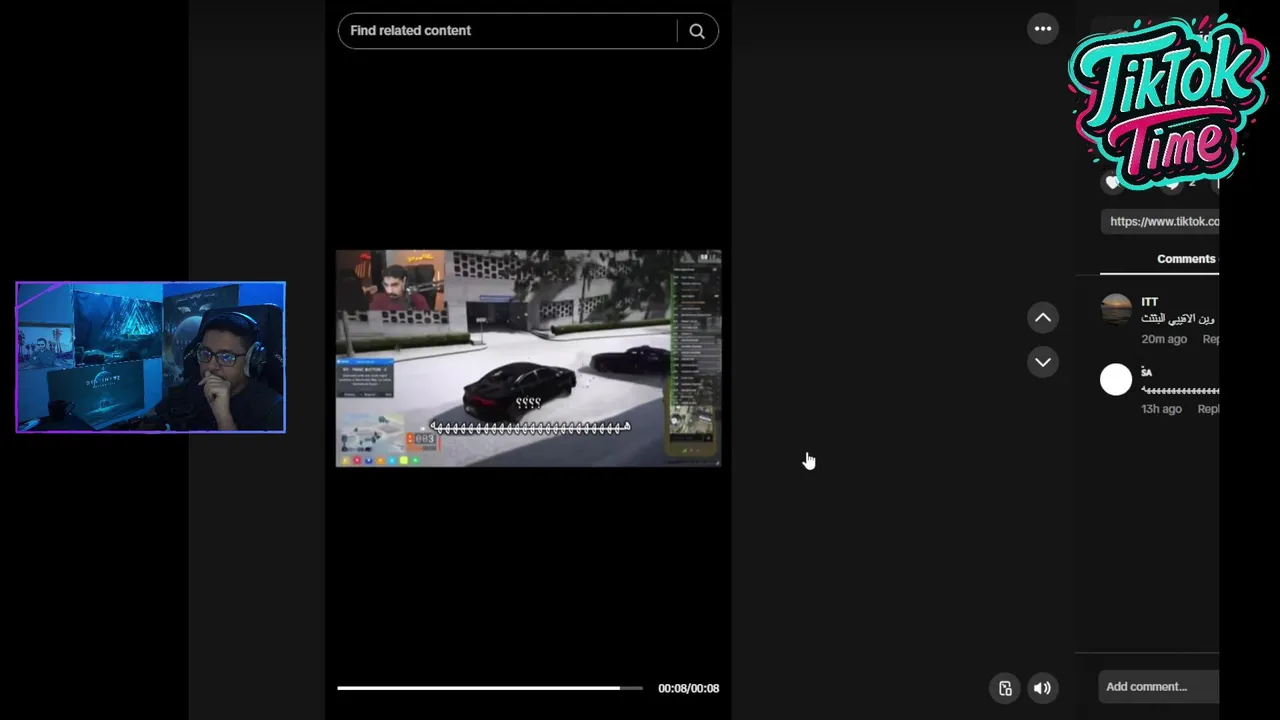Click the '13h ago' timestamp

1161,409
